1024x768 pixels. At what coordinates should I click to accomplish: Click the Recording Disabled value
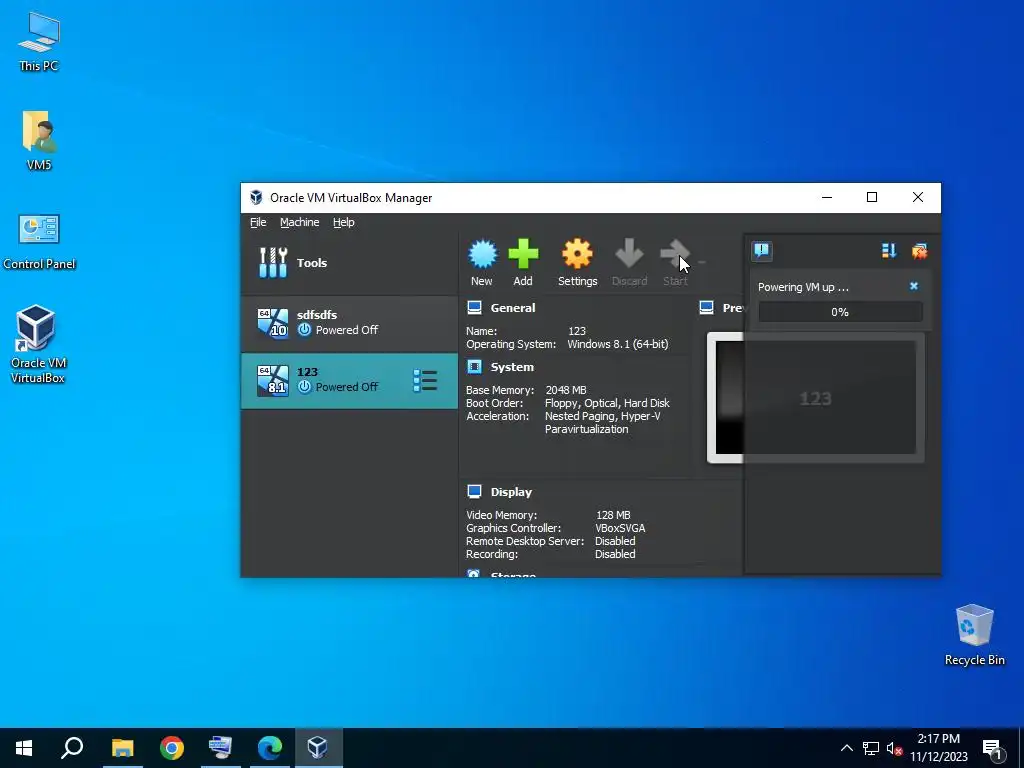pyautogui.click(x=615, y=554)
